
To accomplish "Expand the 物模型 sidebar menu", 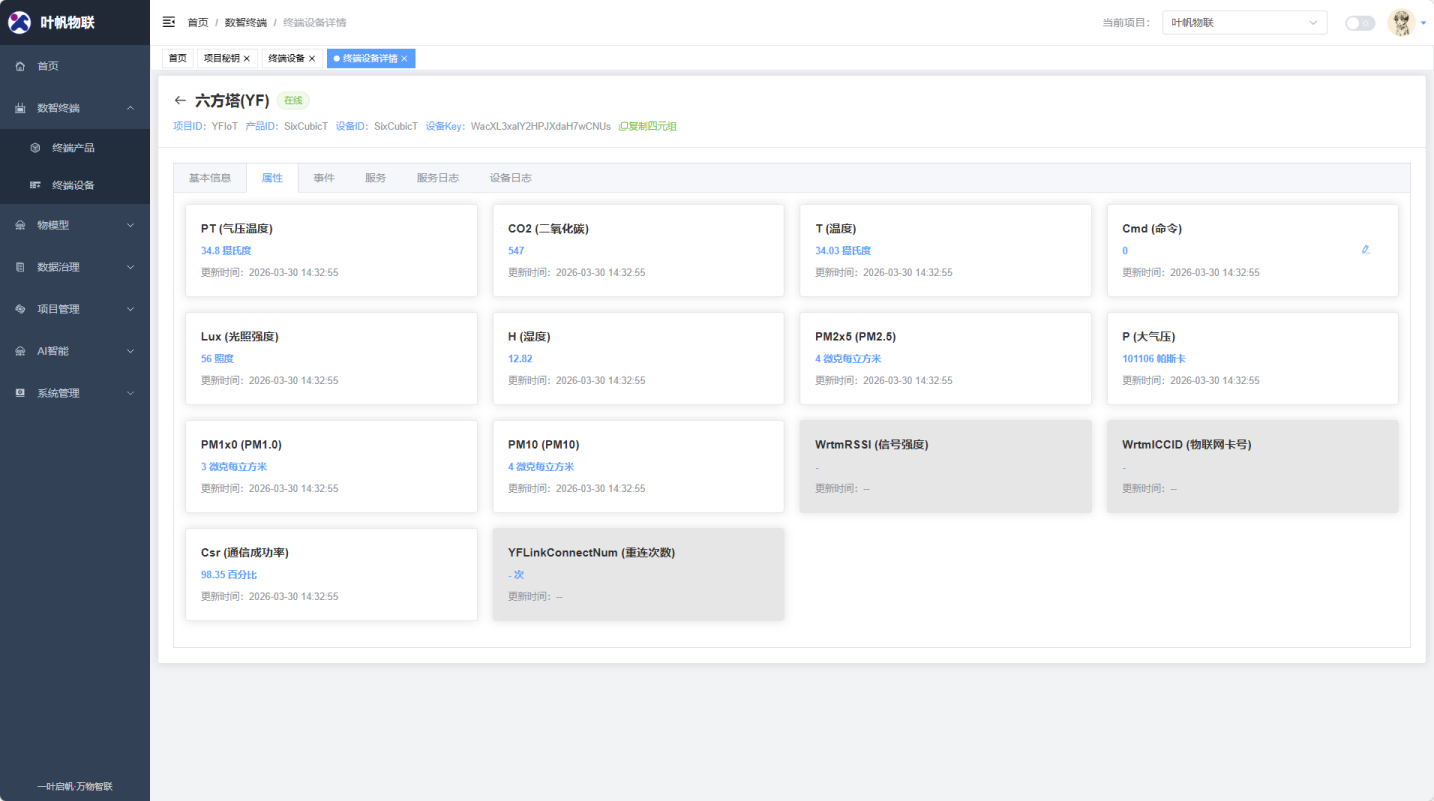I will [75, 225].
